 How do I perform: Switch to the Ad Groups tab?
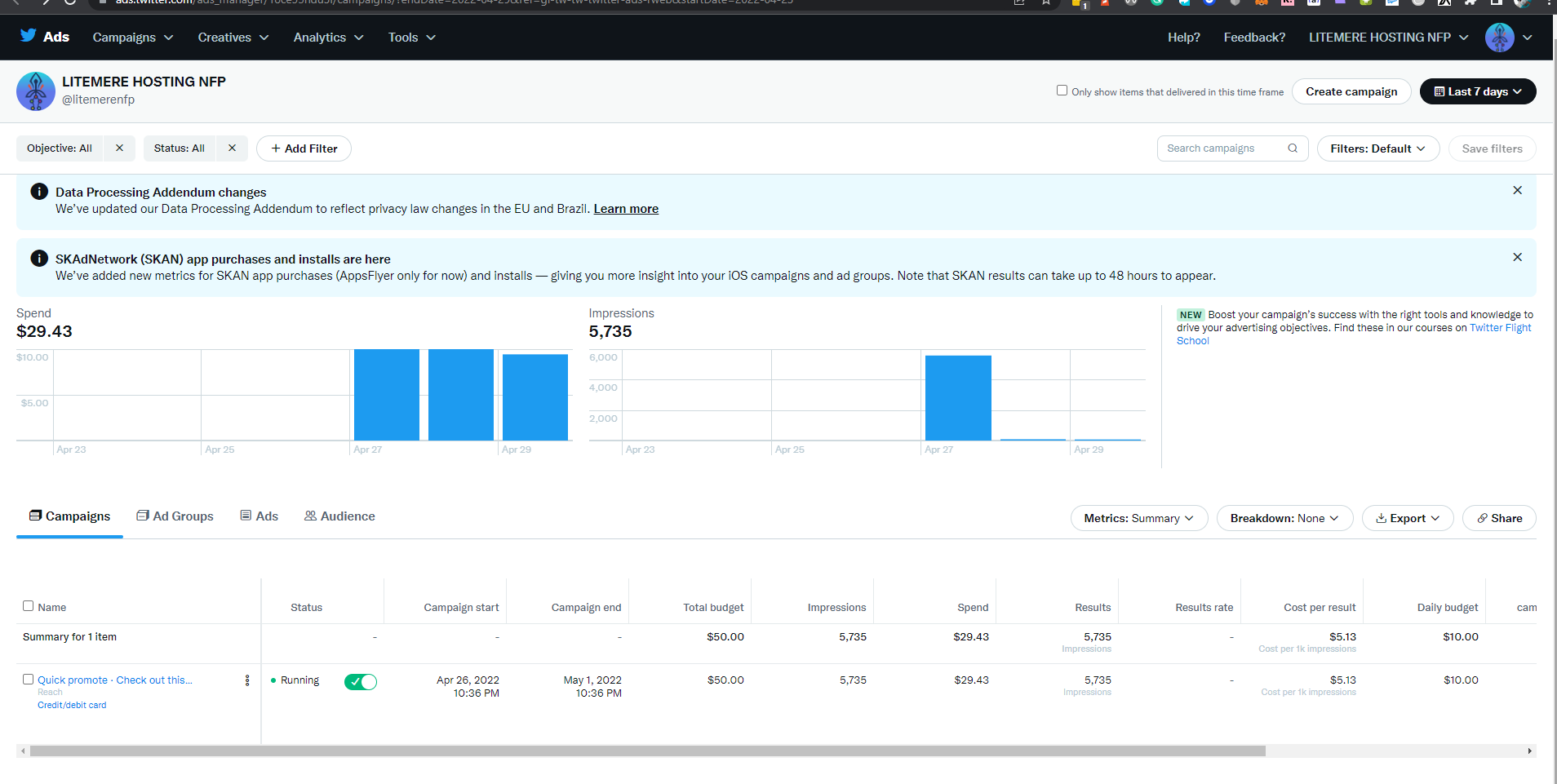175,516
